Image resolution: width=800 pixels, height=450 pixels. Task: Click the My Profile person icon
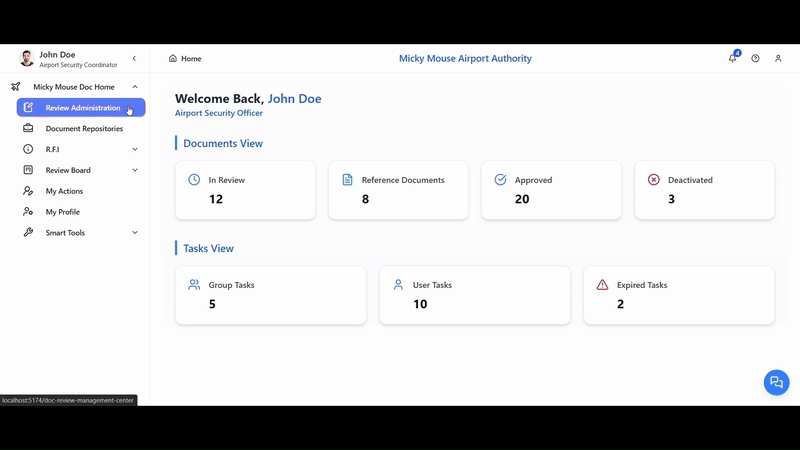[28, 212]
